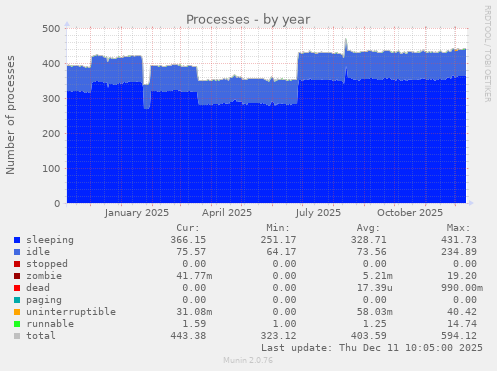This screenshot has height=371, width=497.
Task: Click idle average value 73.56
Action: [x=372, y=252]
